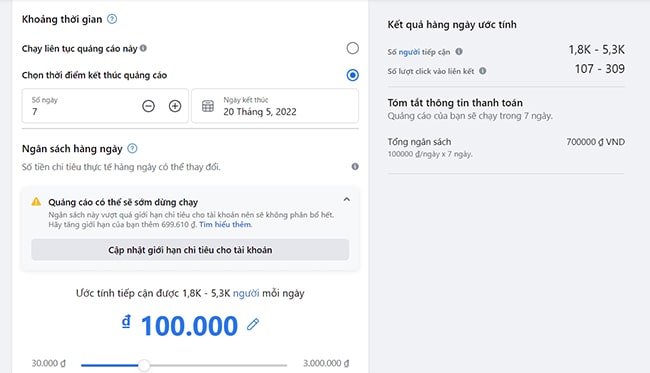This screenshot has width=650, height=373.
Task: Click the 3.000.000 đ maximum label
Action: click(326, 363)
